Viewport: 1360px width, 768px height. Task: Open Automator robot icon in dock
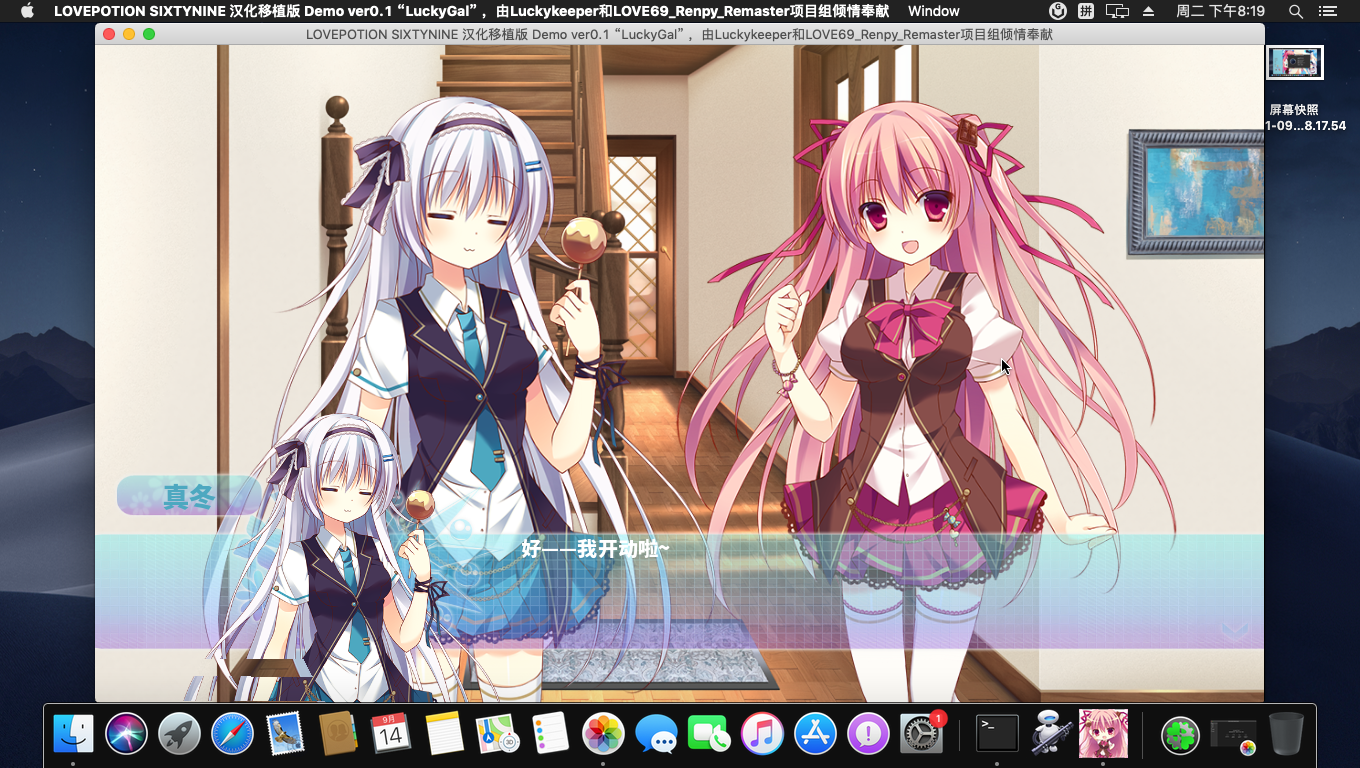[x=1050, y=734]
